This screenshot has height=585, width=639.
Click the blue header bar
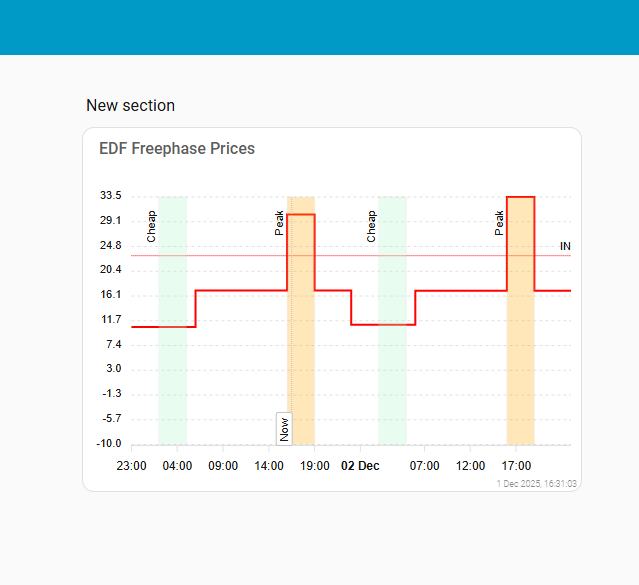click(x=319, y=27)
